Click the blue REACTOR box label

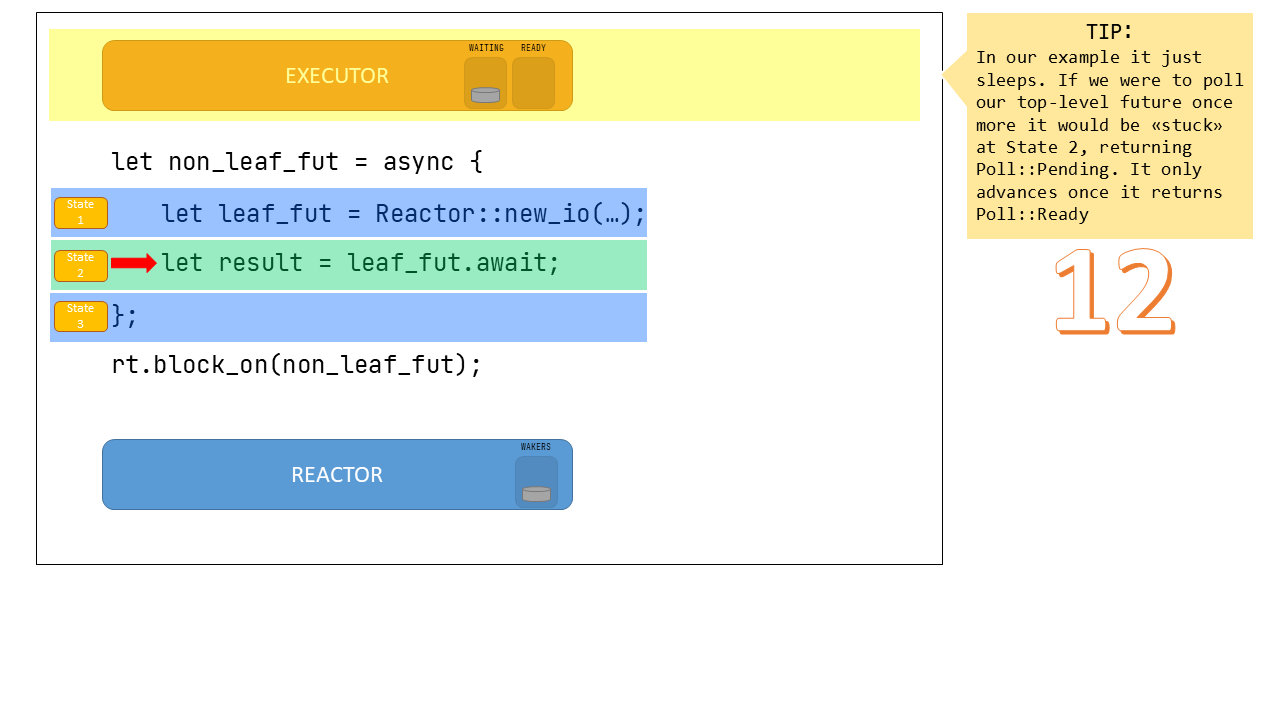[337, 475]
